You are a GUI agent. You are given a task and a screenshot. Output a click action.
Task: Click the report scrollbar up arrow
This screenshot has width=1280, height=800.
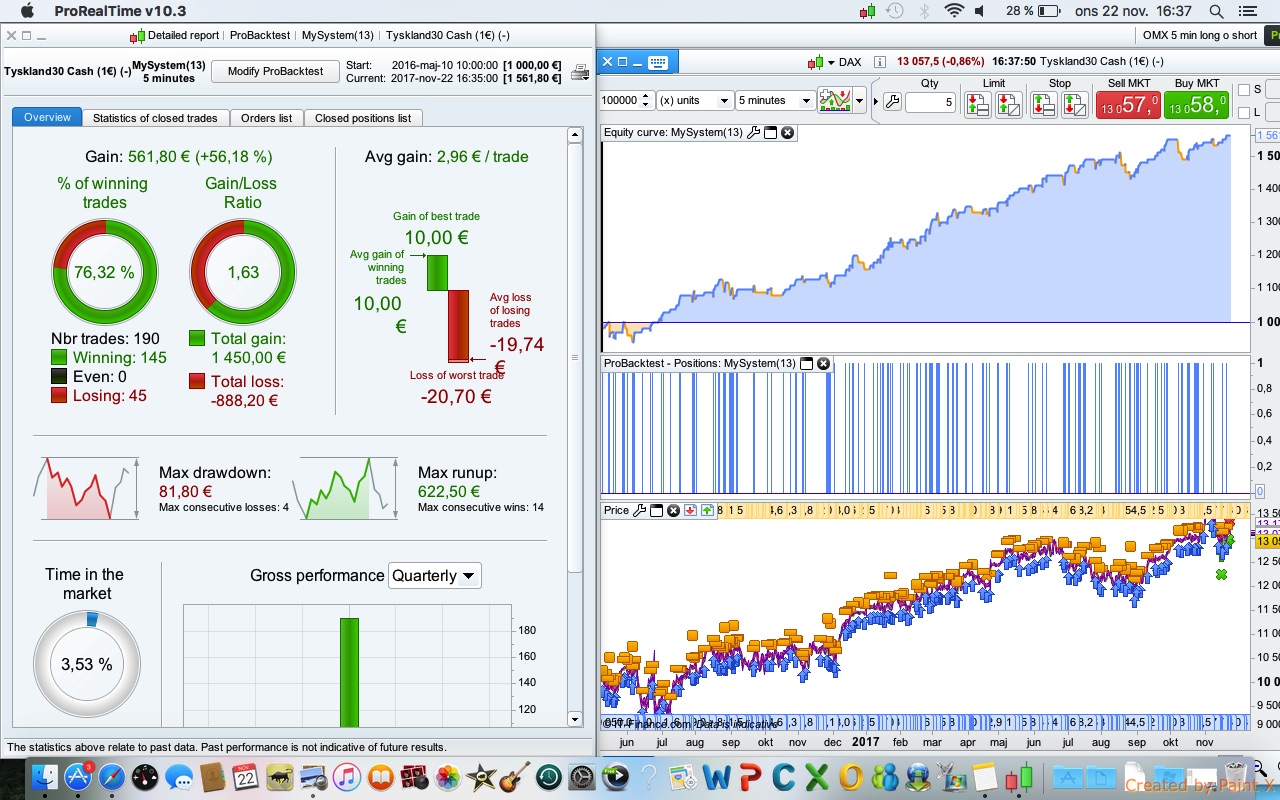574,135
